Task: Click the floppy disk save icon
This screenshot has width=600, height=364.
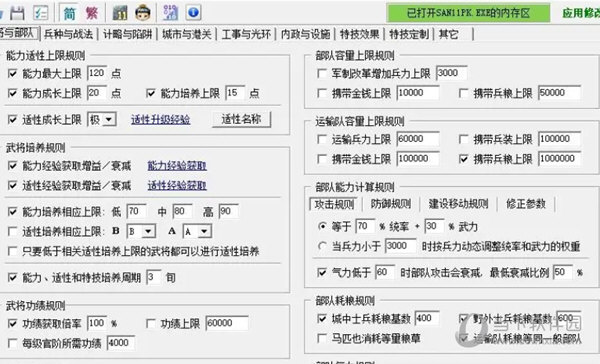Action: click(17, 13)
